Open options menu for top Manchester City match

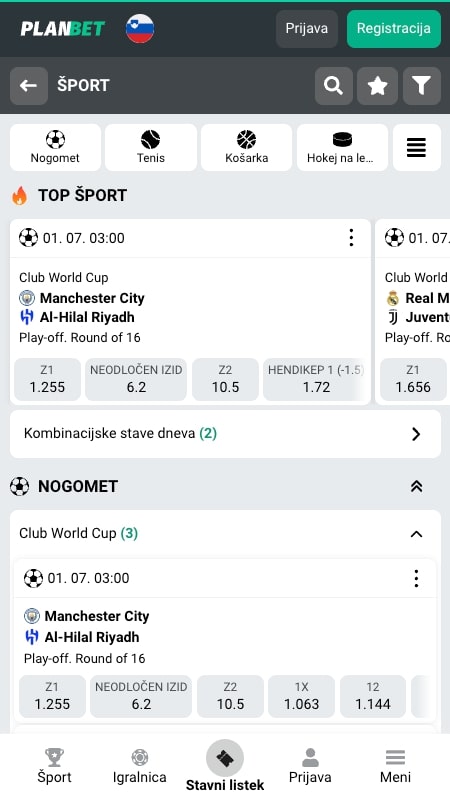coord(351,238)
